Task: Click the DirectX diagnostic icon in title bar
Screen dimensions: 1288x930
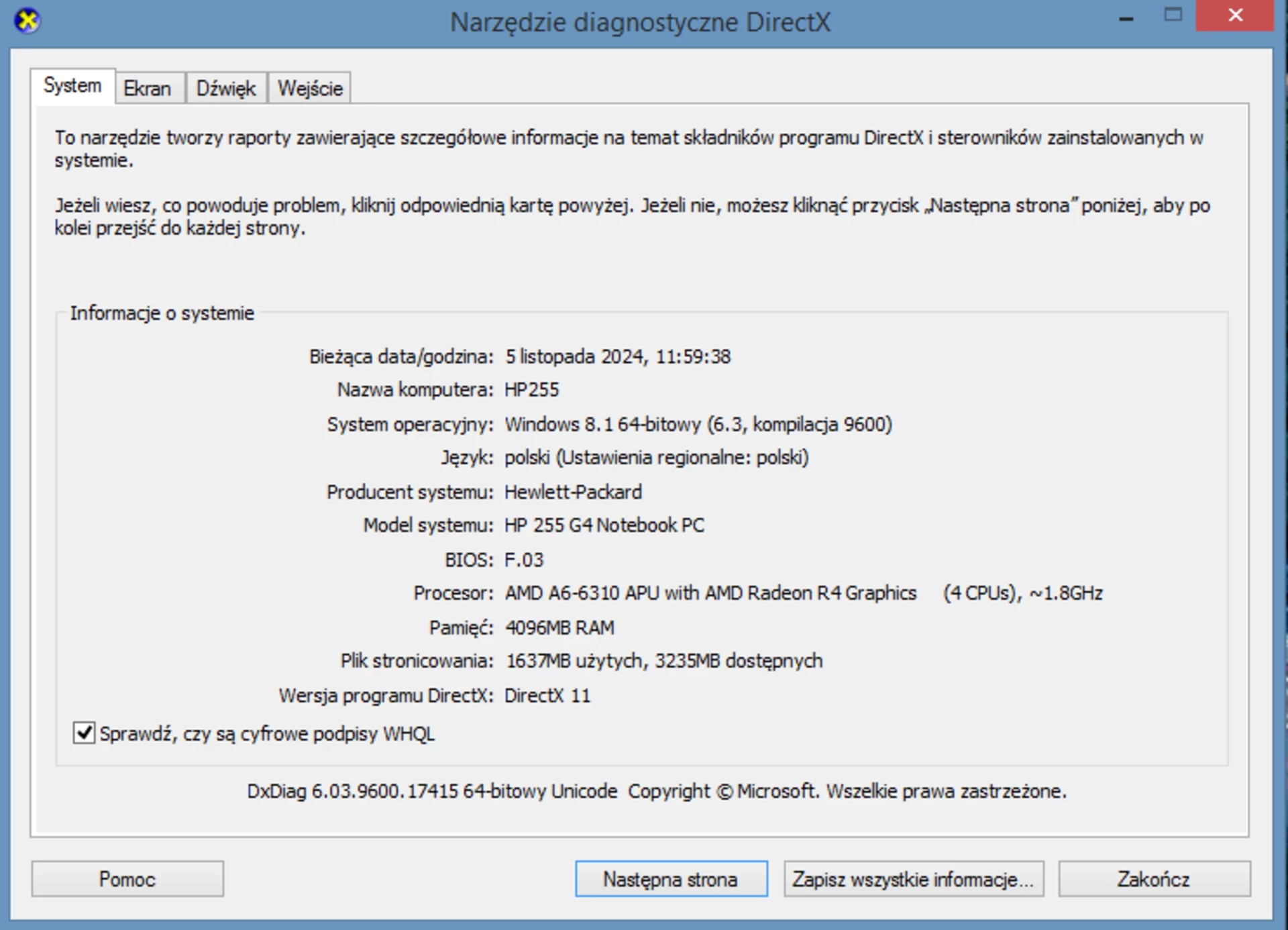Action: tap(27, 20)
